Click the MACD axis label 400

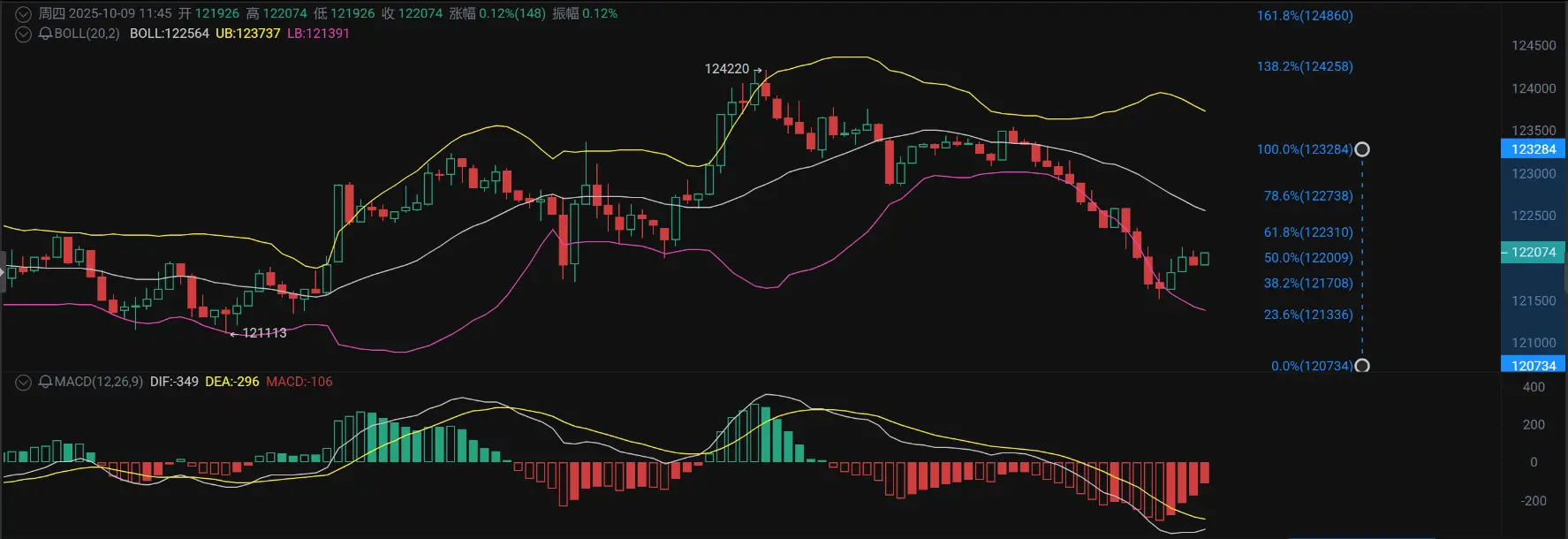coord(1534,387)
